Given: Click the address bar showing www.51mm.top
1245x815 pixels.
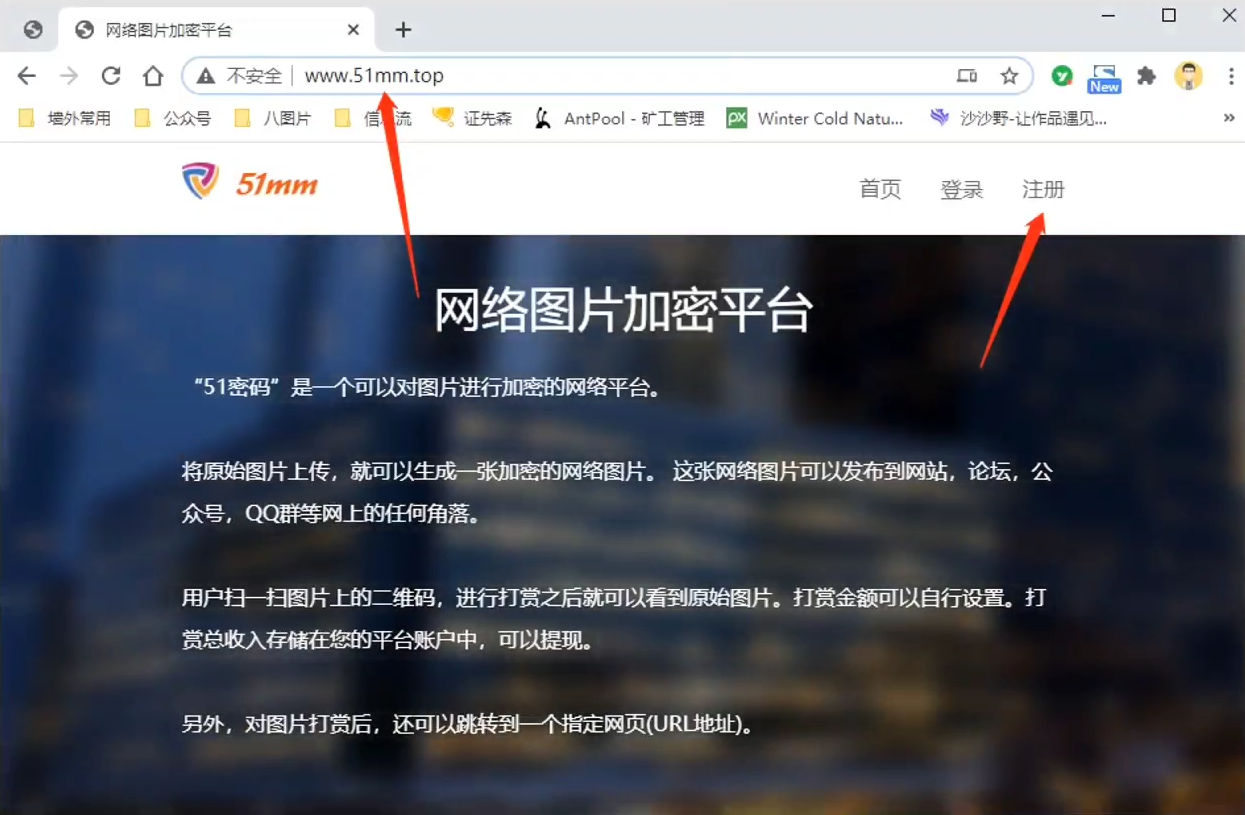Looking at the screenshot, I should (x=600, y=76).
